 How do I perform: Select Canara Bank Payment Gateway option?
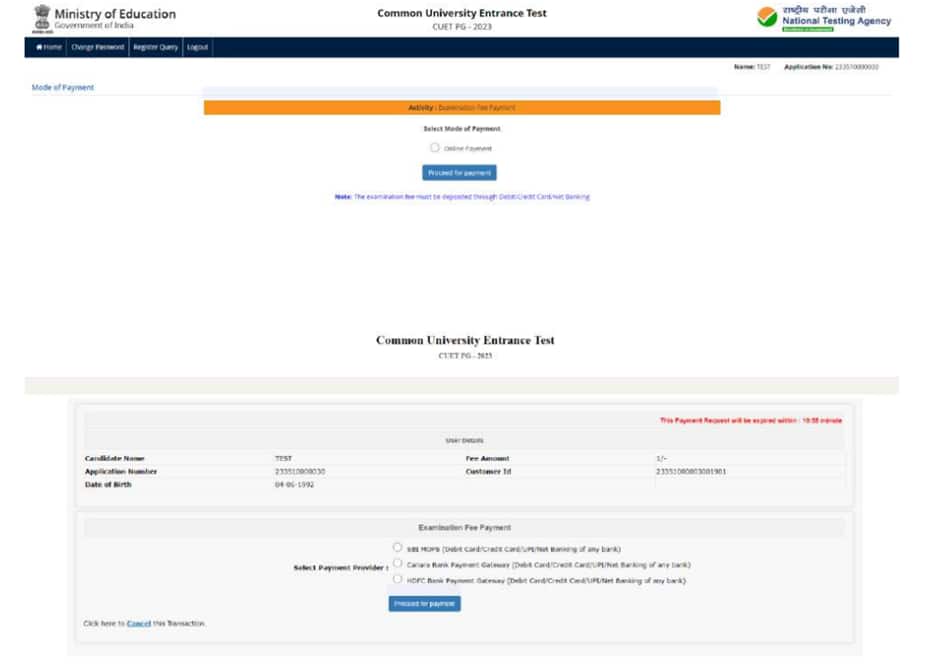[396, 563]
